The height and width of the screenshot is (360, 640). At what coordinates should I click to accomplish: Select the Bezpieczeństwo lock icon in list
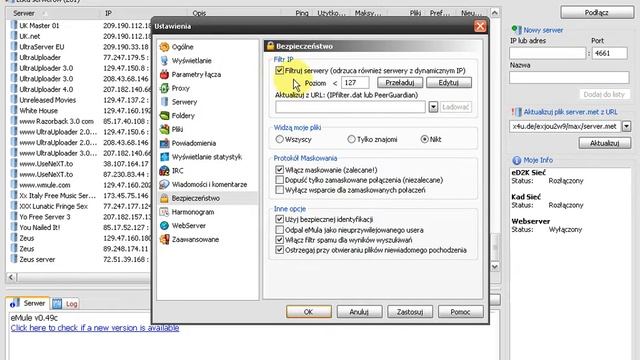[x=164, y=198]
